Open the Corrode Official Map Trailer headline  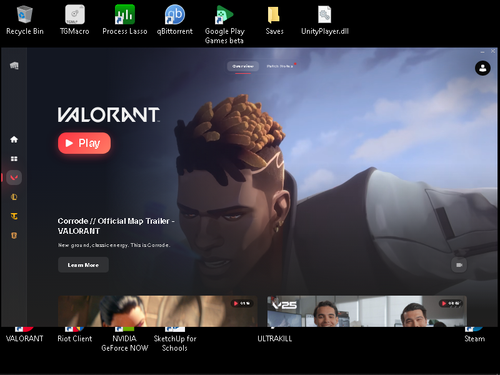116,226
